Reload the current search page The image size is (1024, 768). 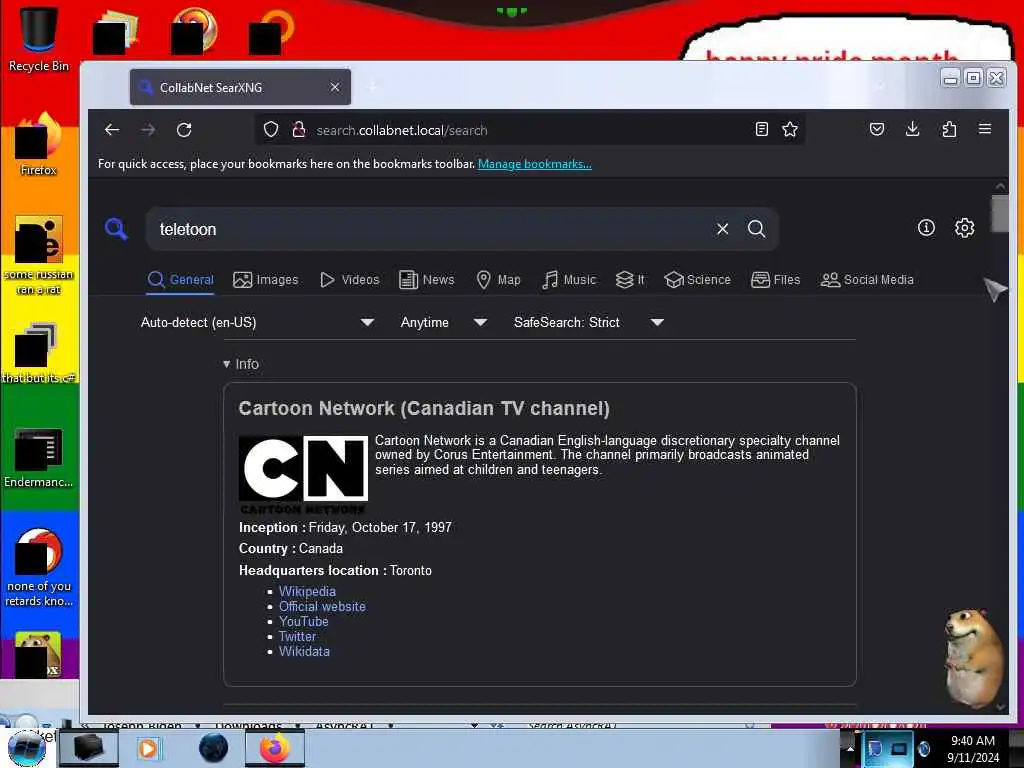pos(184,130)
